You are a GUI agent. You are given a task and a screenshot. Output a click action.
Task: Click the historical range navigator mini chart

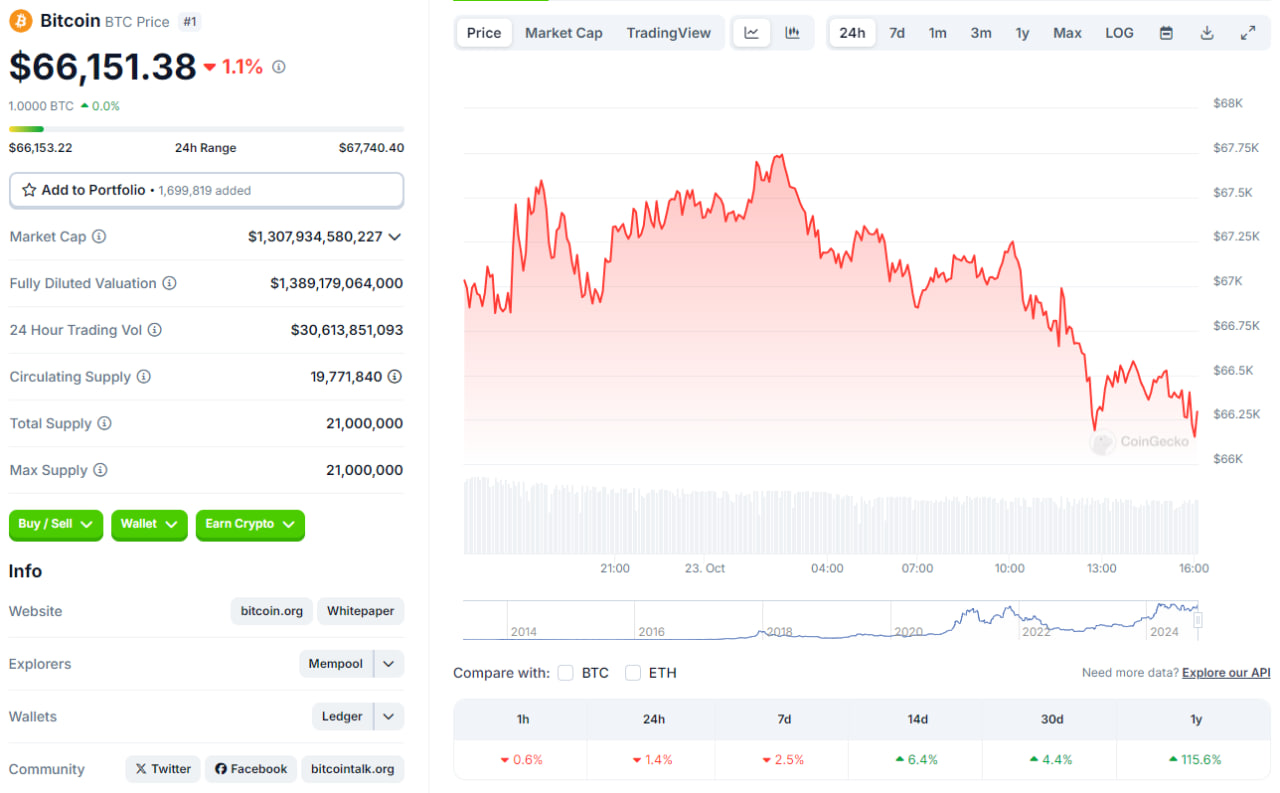pos(829,620)
